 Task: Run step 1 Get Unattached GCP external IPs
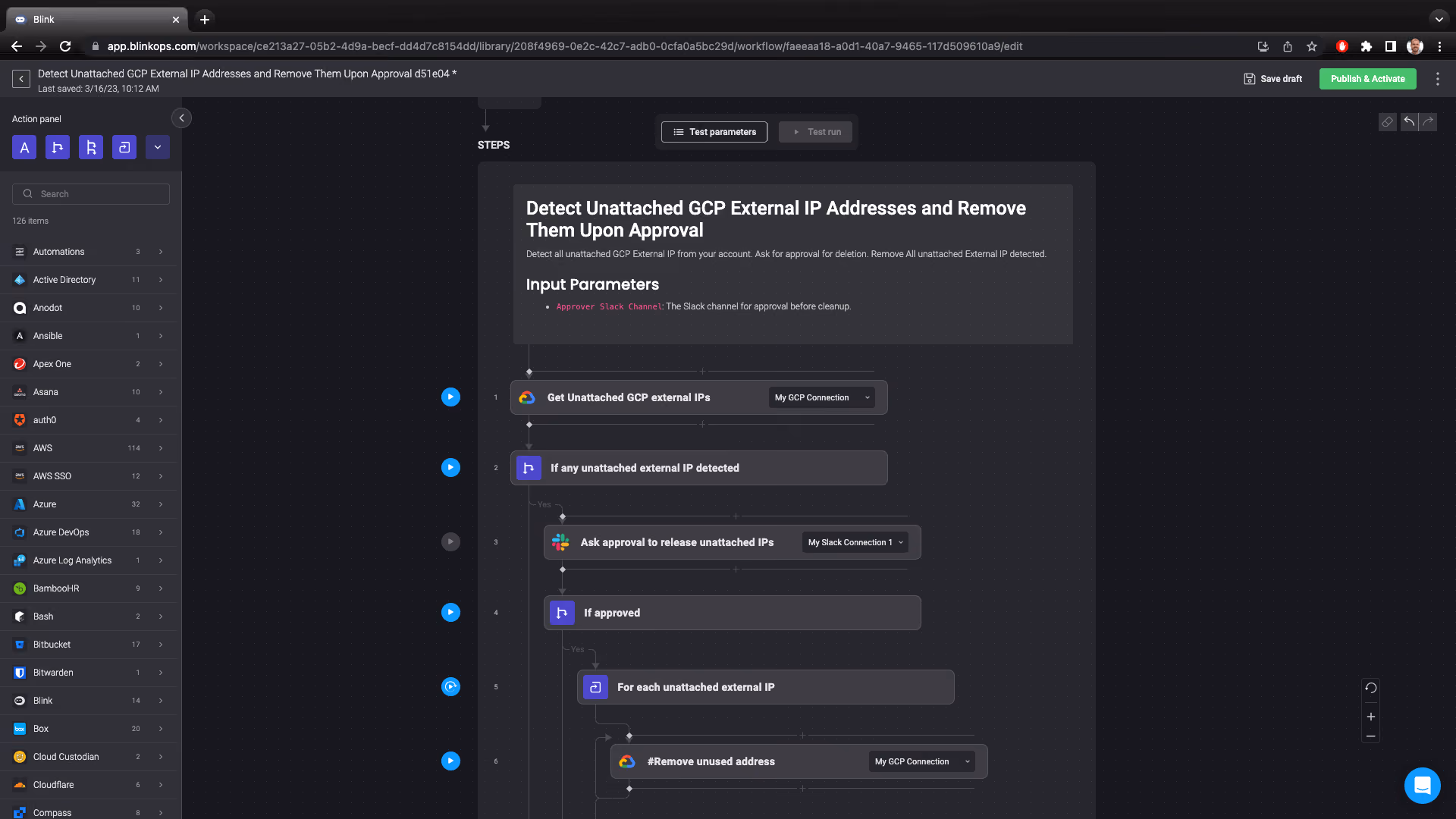[450, 397]
